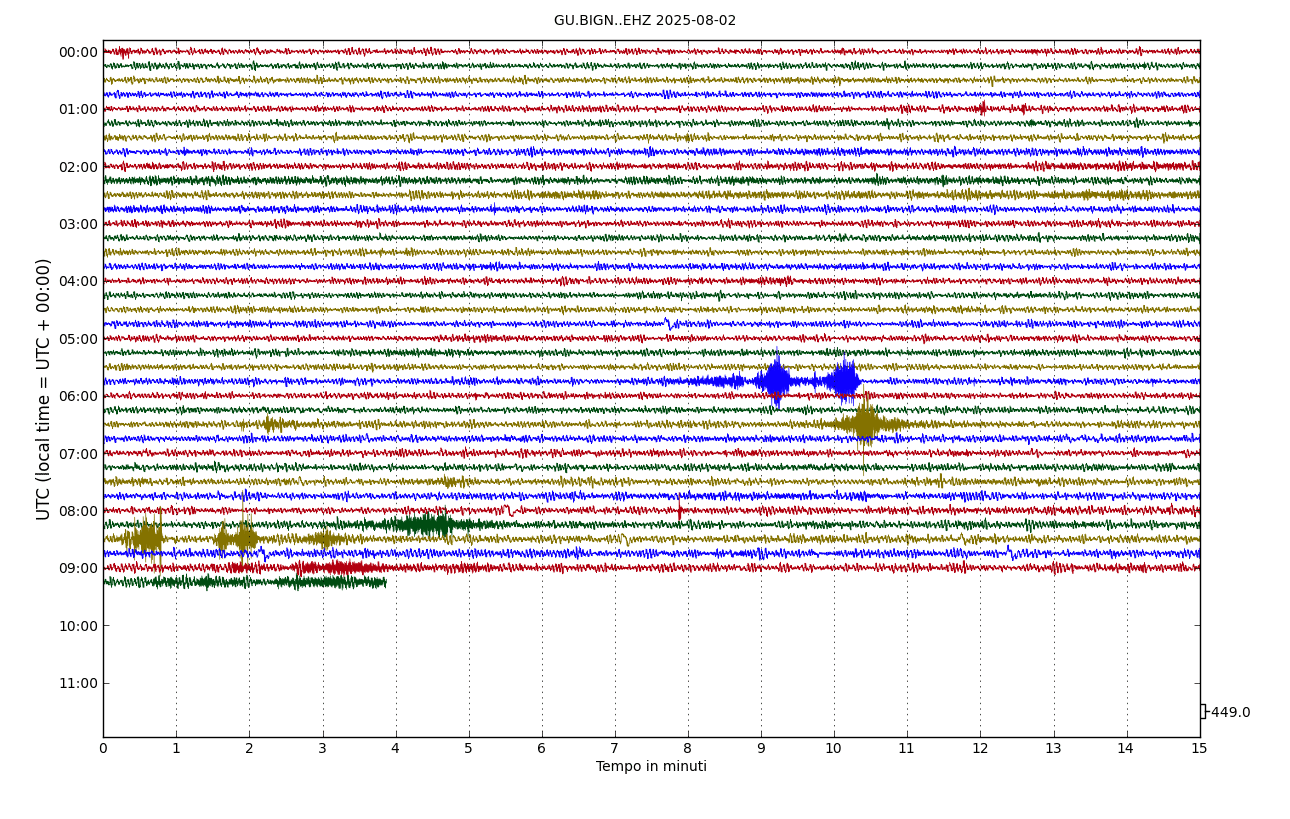
Task: Click x-axis tick label 12
Action: point(980,749)
